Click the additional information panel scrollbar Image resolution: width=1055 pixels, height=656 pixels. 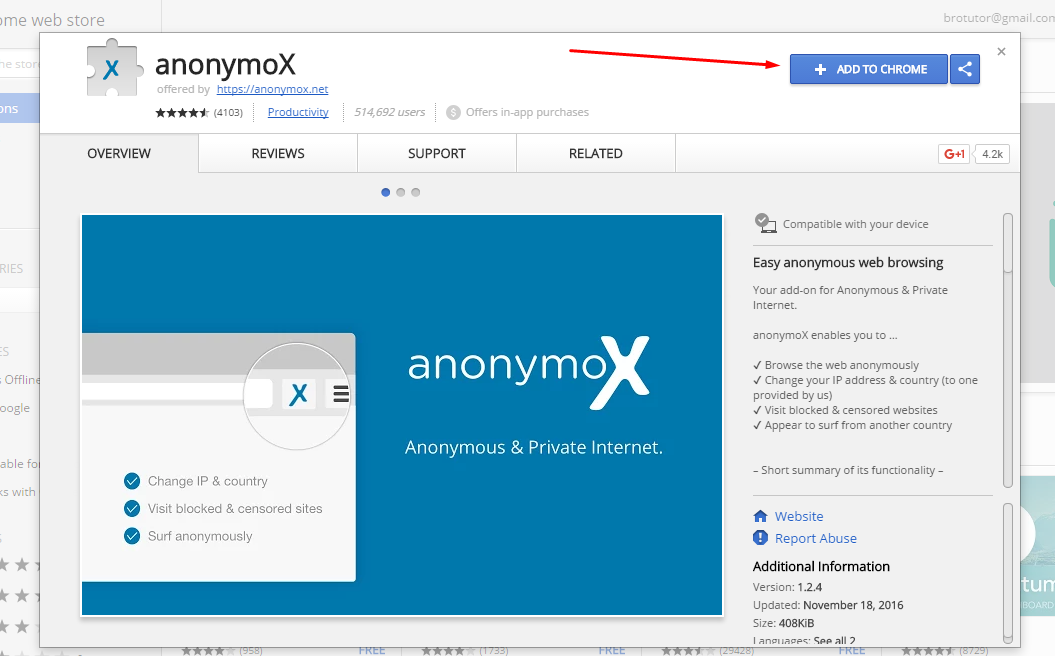coord(1007,573)
